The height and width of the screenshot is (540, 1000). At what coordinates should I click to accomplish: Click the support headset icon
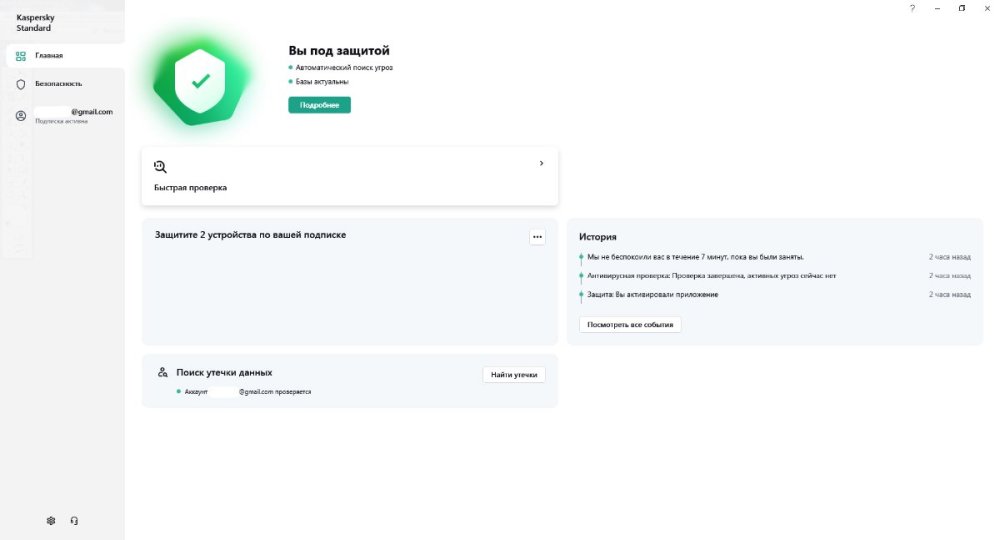[74, 520]
